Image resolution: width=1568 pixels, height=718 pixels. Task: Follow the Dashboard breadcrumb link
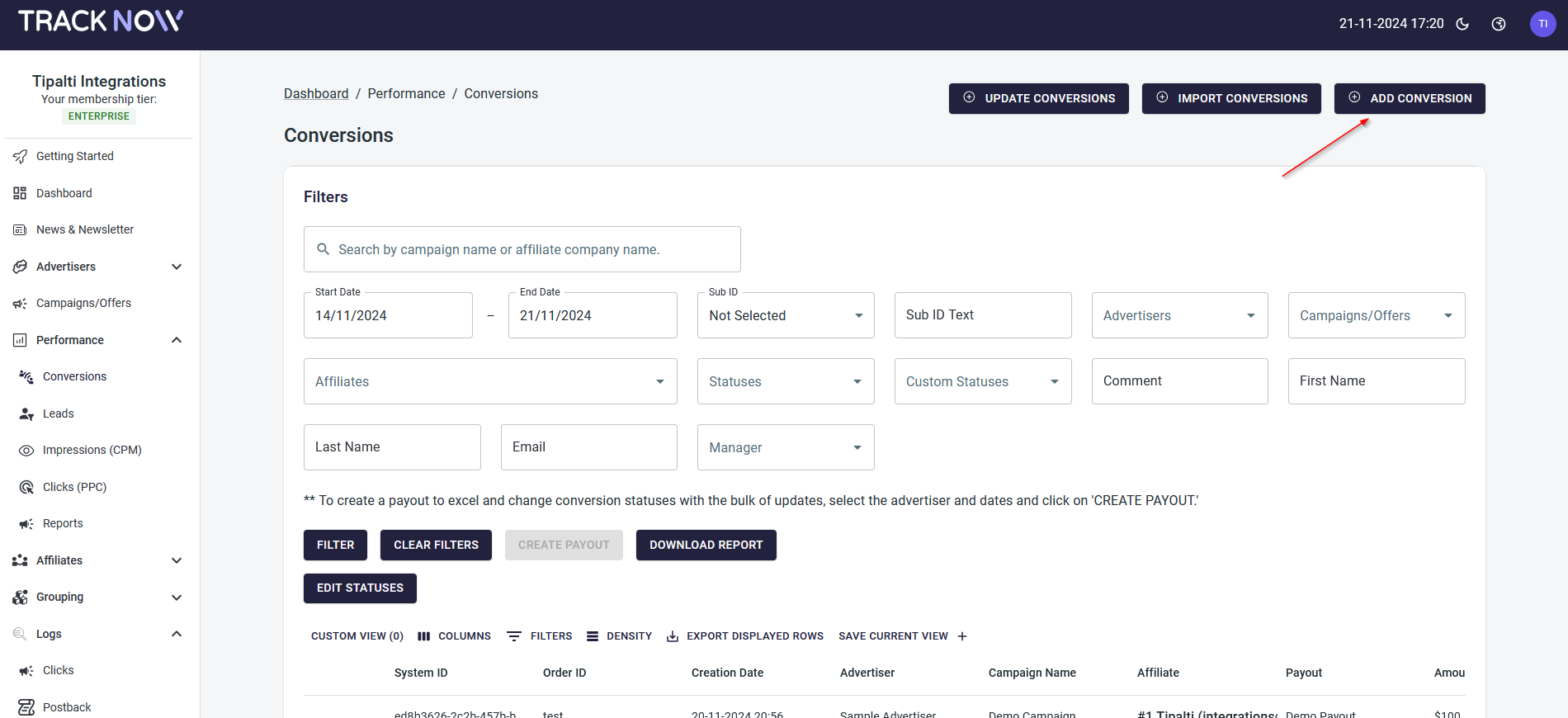316,94
